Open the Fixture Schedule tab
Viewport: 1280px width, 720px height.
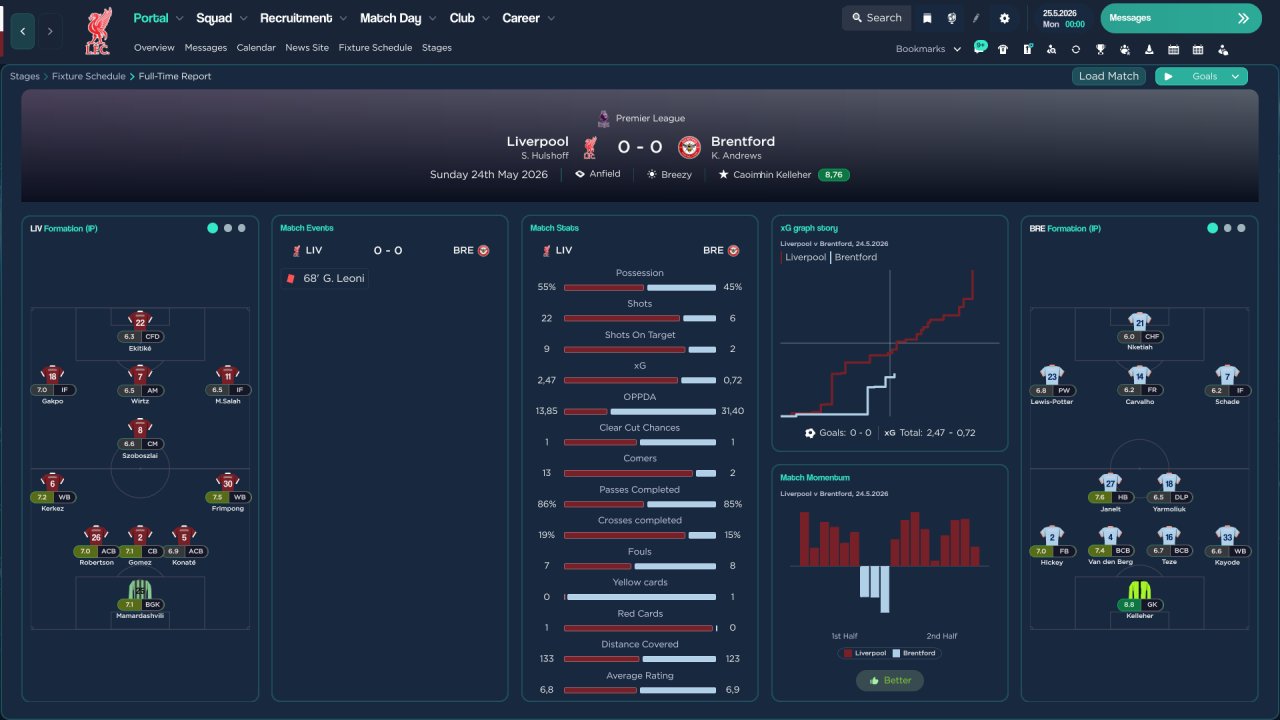[x=375, y=47]
